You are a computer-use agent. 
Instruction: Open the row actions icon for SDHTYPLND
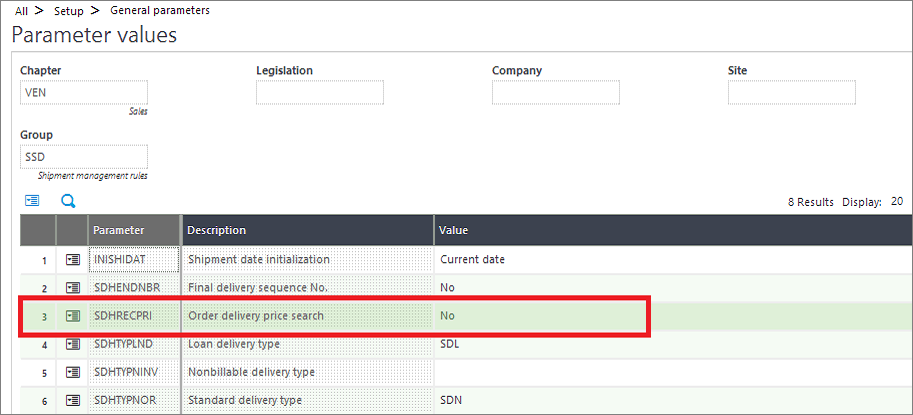point(73,344)
